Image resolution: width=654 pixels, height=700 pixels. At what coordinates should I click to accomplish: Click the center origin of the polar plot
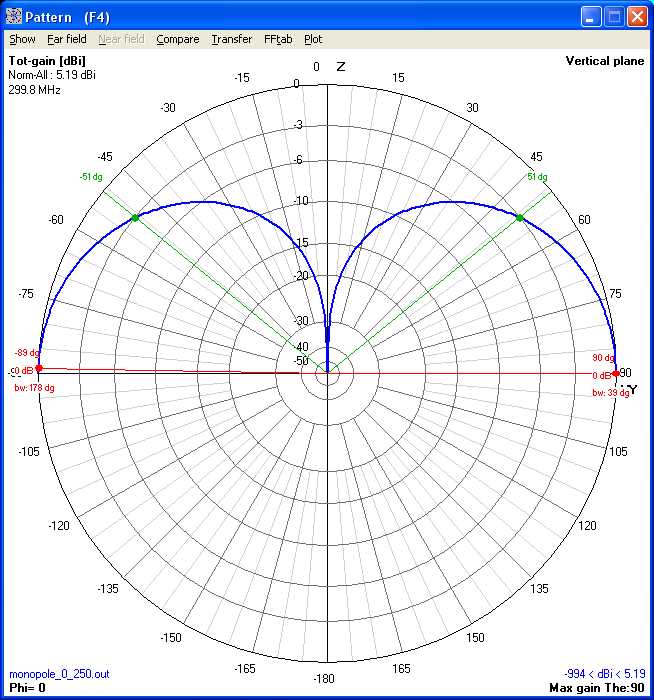pos(327,374)
